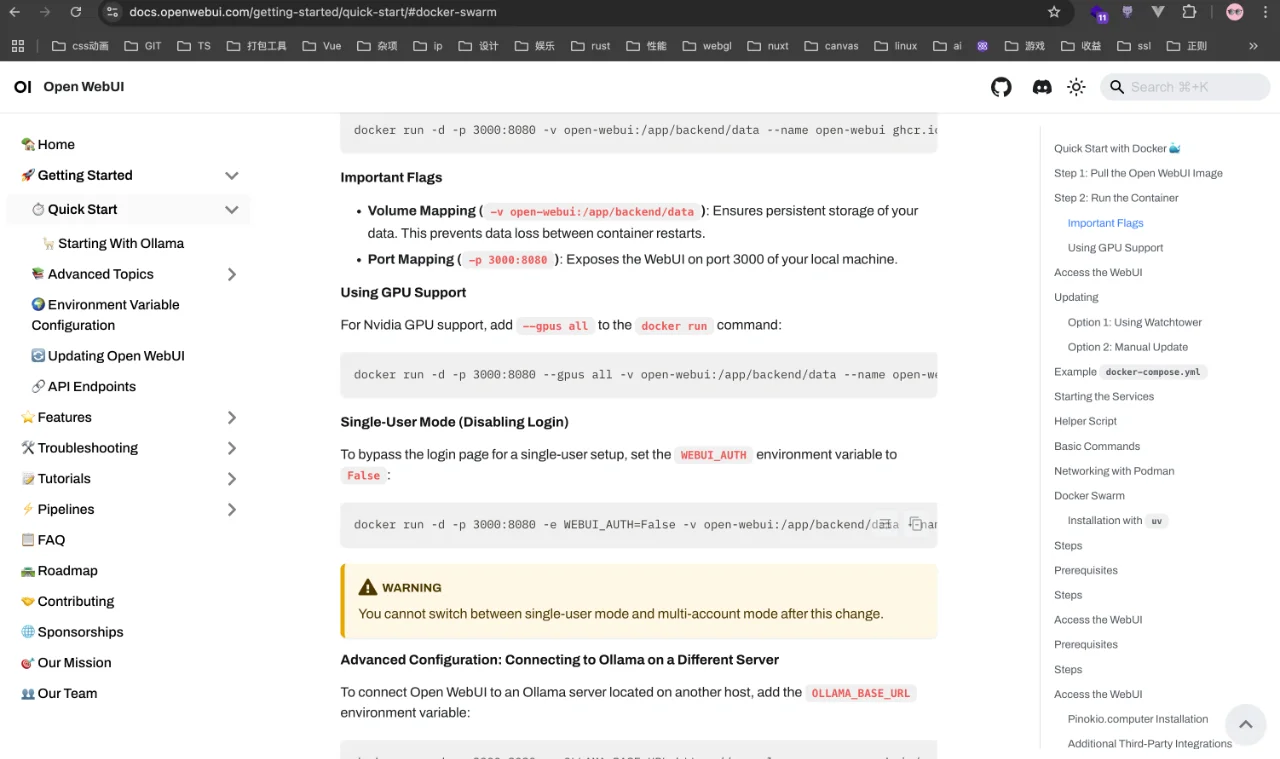This screenshot has width=1280, height=759.
Task: Jump to Option 1: Using Watchtower
Action: [1135, 322]
